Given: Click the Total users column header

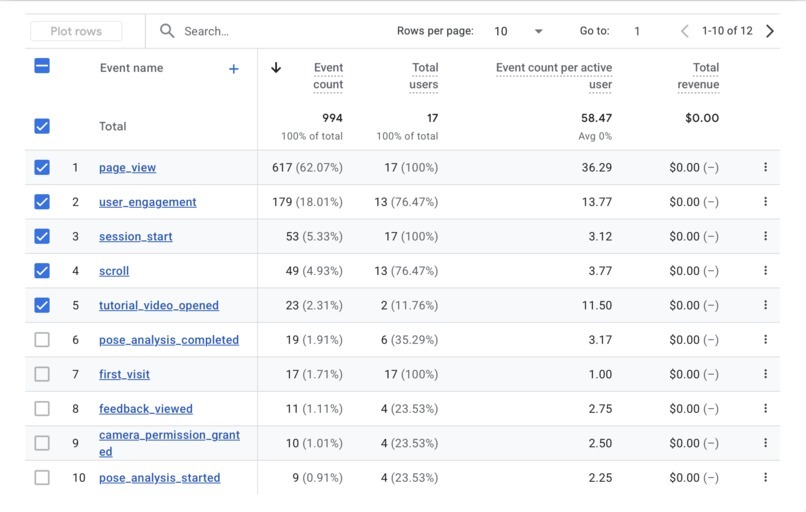Looking at the screenshot, I should pyautogui.click(x=424, y=76).
